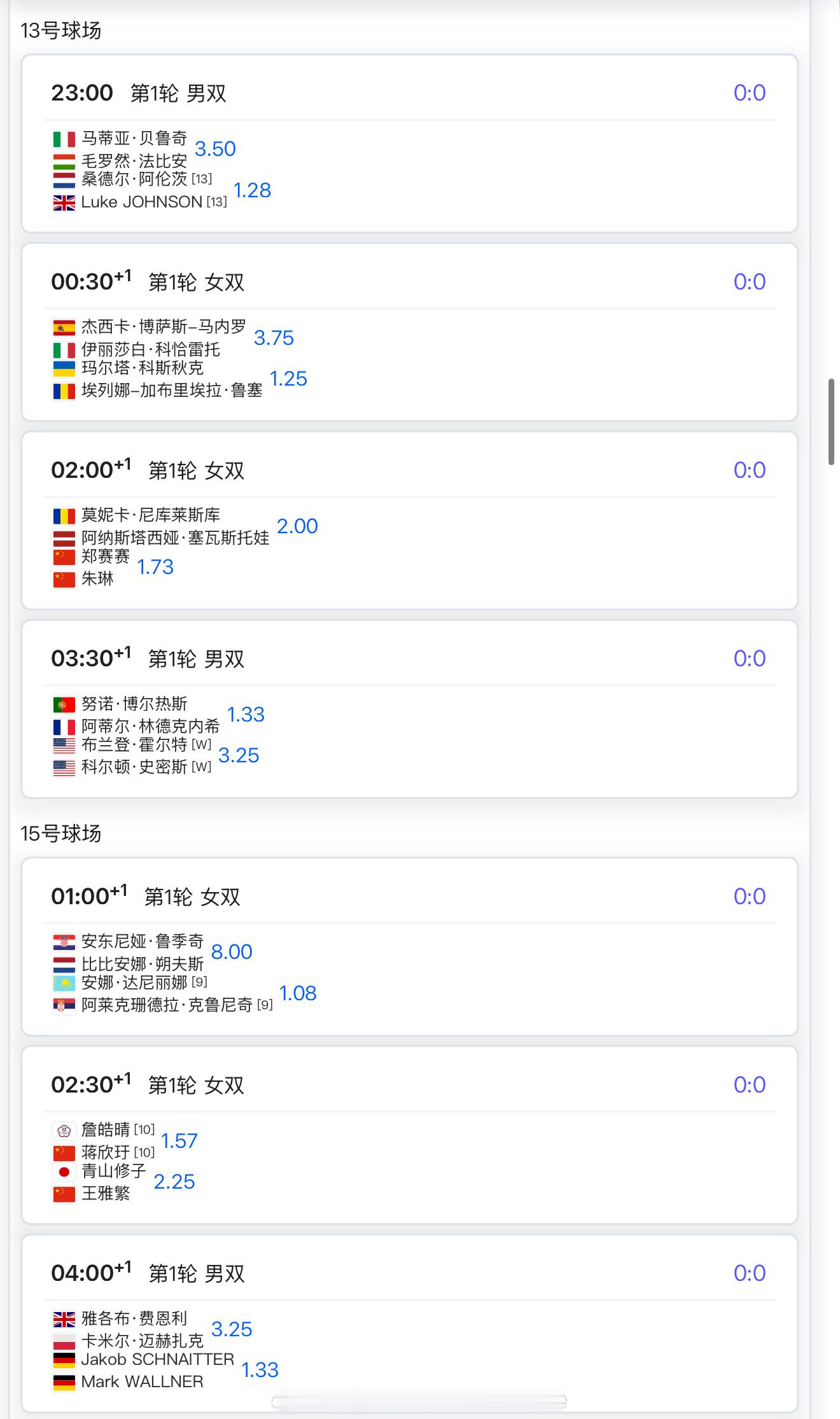Click the Spanish flag next to 杰西卡·博萨斯-马内罗
840x1419 pixels.
pos(64,328)
